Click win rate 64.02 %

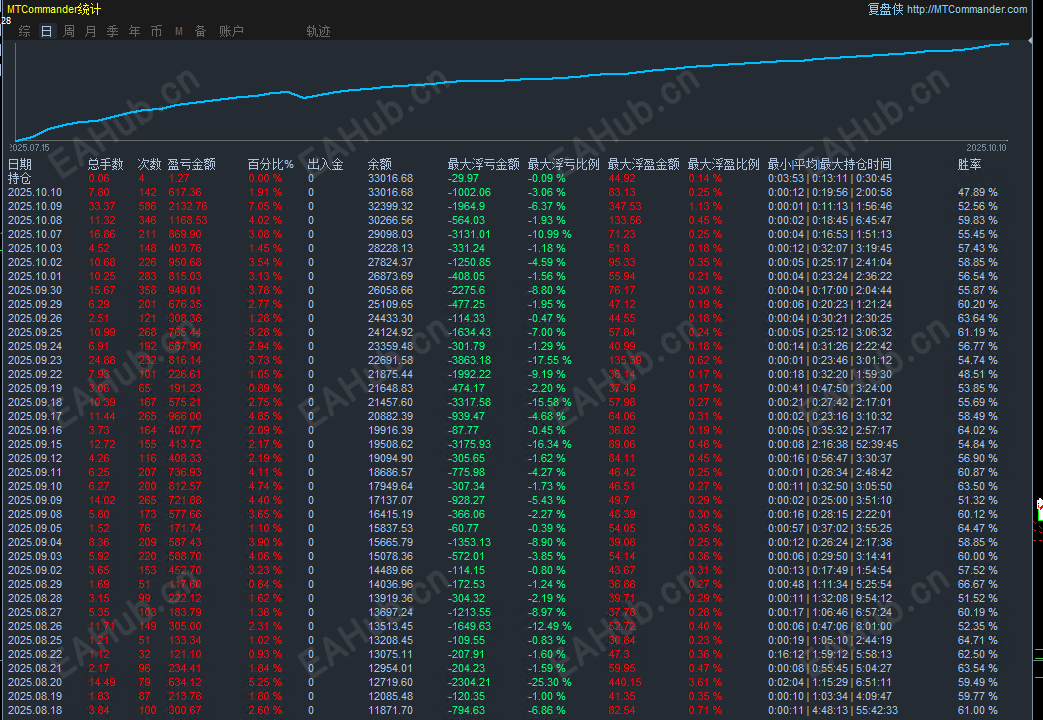point(978,431)
